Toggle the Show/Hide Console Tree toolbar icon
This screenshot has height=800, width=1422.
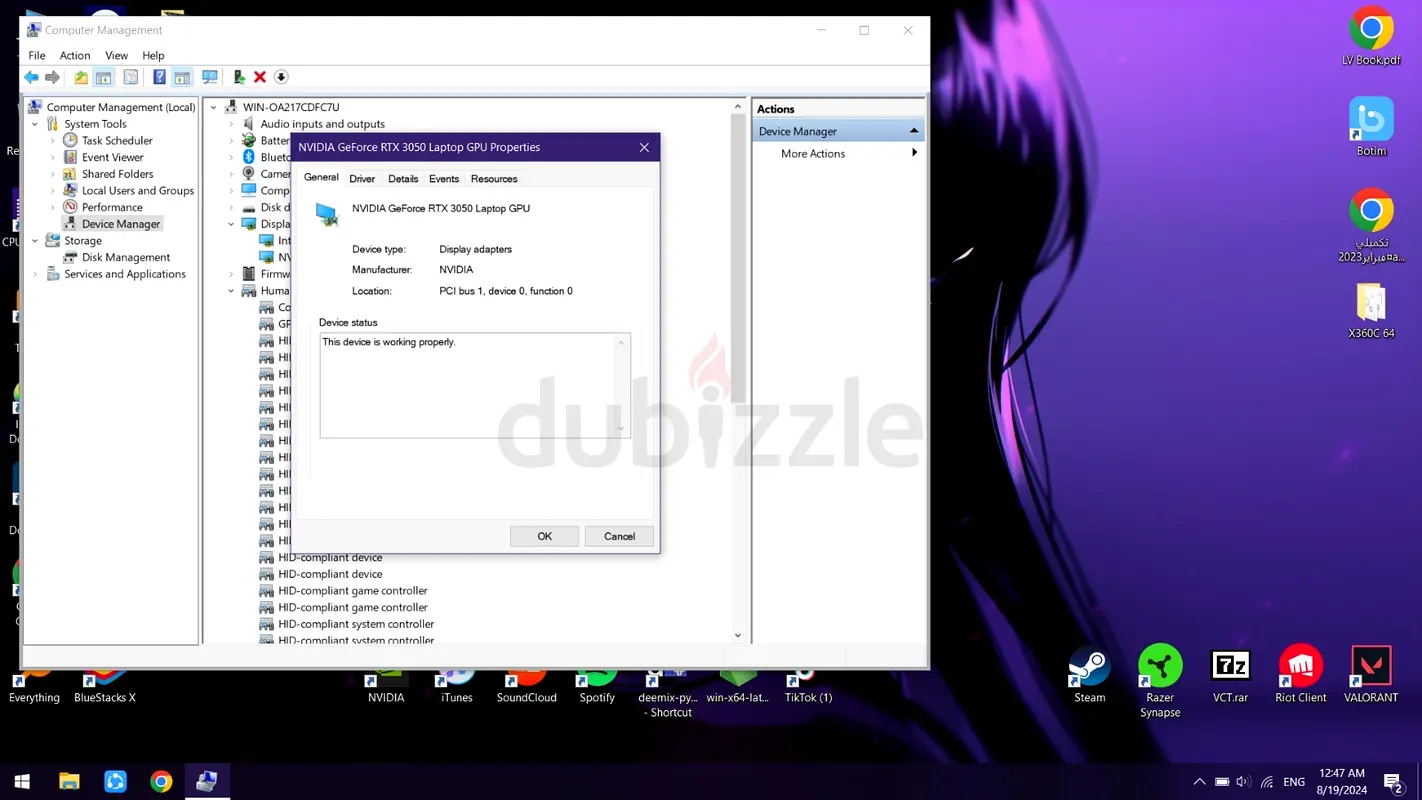pyautogui.click(x=104, y=77)
